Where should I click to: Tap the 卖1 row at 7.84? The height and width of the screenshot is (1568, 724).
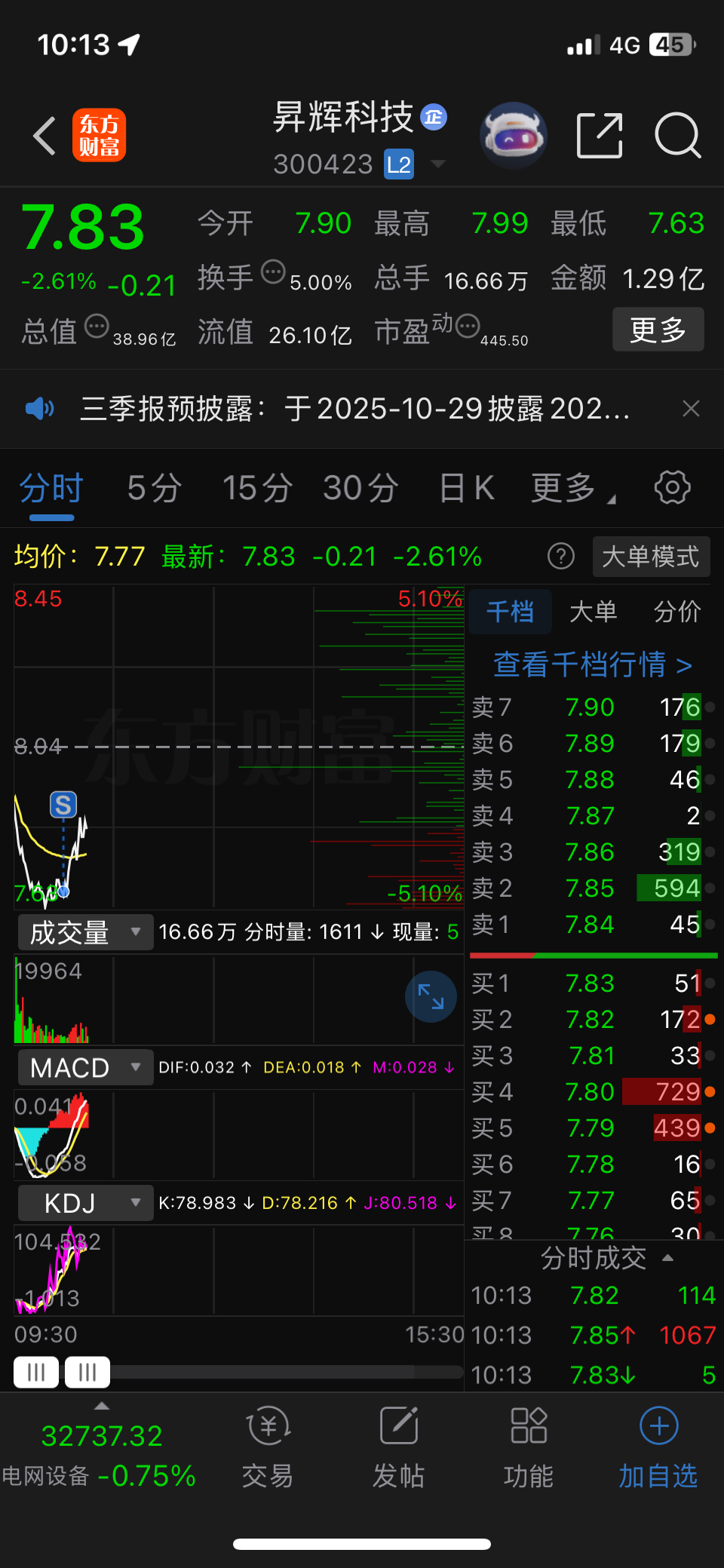point(593,925)
